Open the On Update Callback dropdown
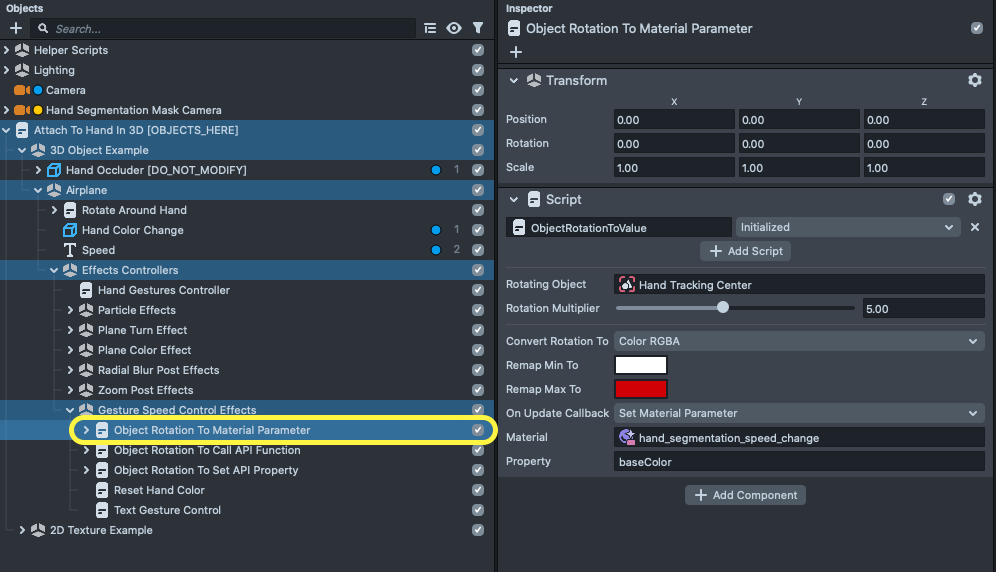The width and height of the screenshot is (996, 572). pos(799,413)
